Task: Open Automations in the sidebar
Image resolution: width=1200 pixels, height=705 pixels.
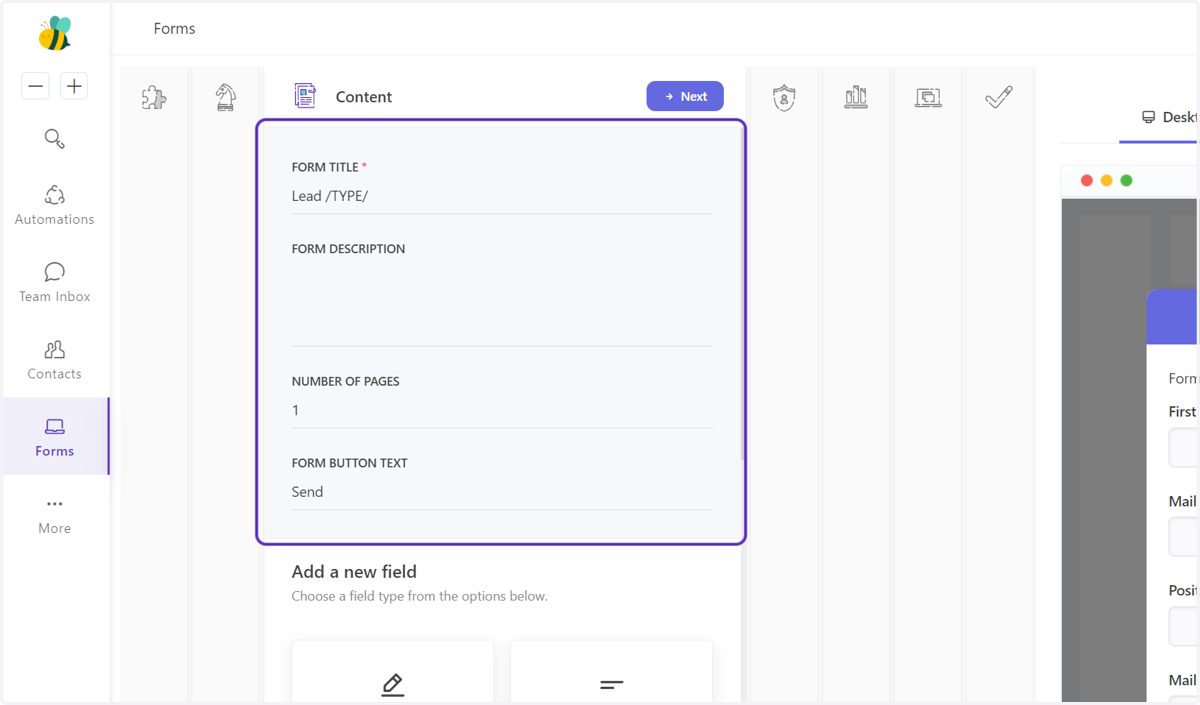Action: [x=55, y=205]
